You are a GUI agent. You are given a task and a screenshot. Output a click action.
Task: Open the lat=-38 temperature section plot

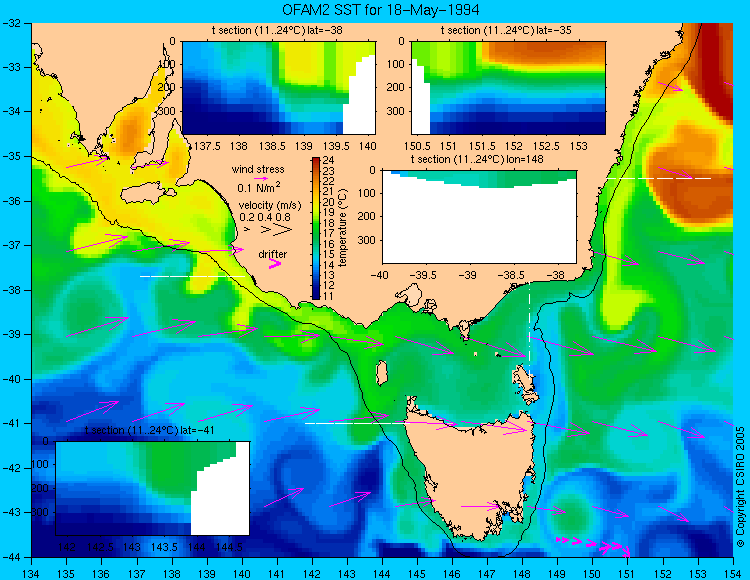click(x=279, y=88)
